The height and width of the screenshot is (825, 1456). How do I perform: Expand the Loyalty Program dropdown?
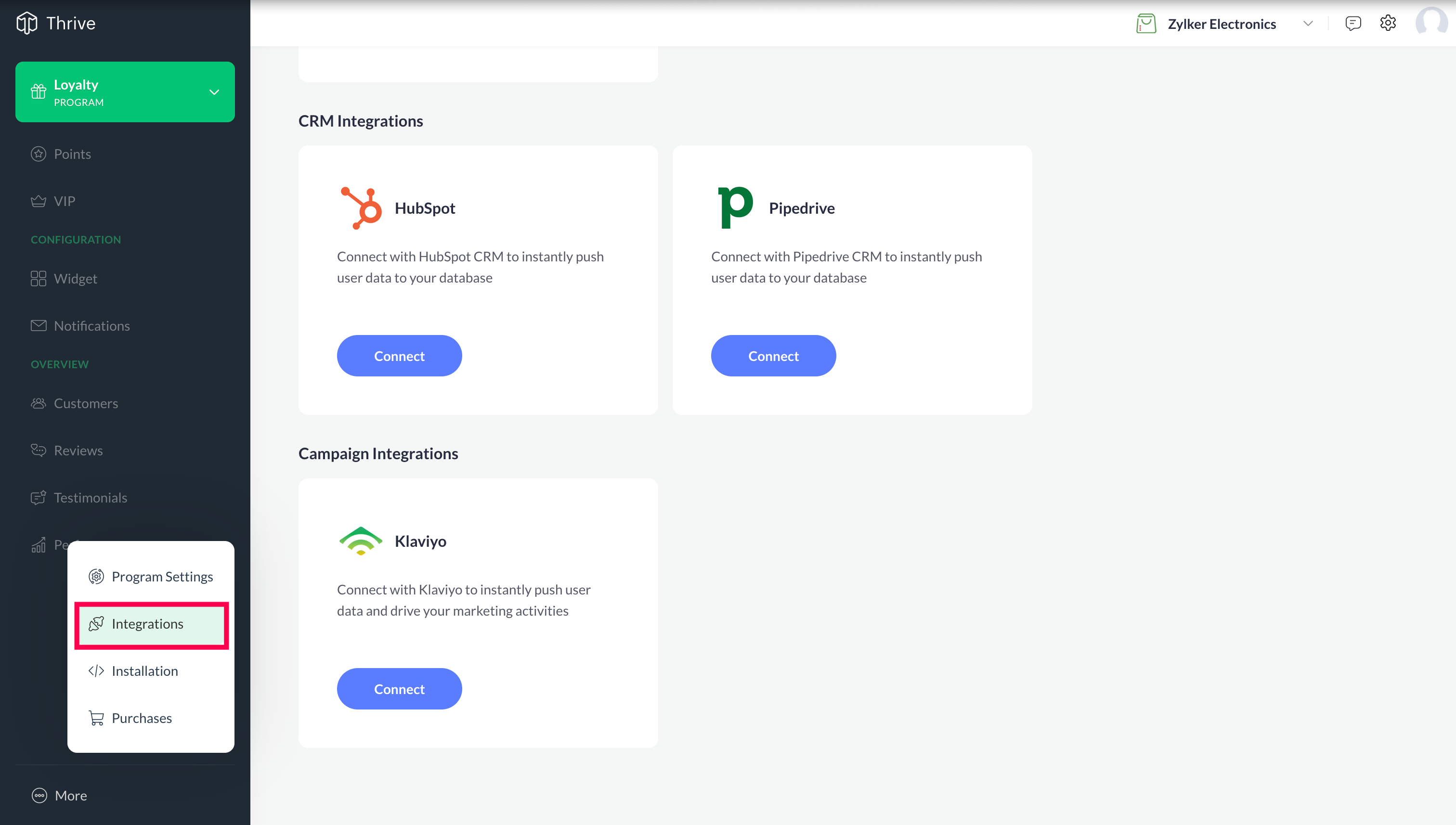[x=214, y=91]
